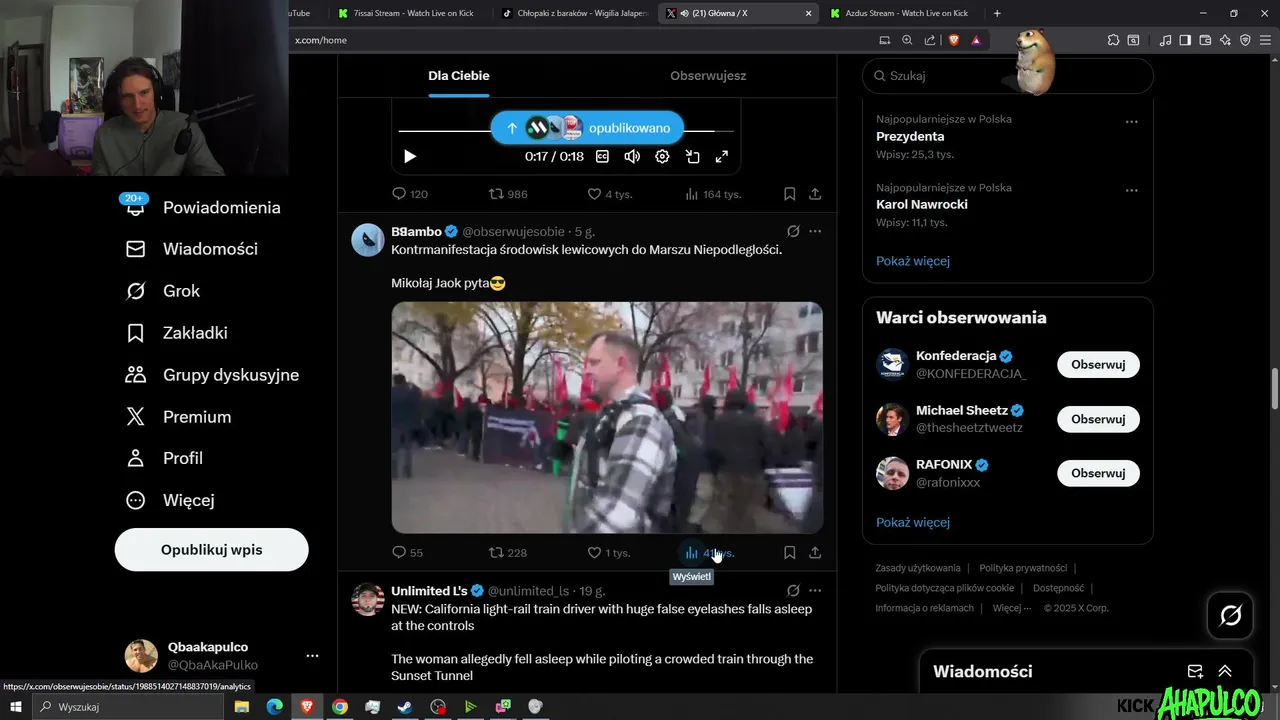Screen dimensions: 1280x720
Task: Follow RAFONIX with the Obserwuj button
Action: coord(1098,473)
